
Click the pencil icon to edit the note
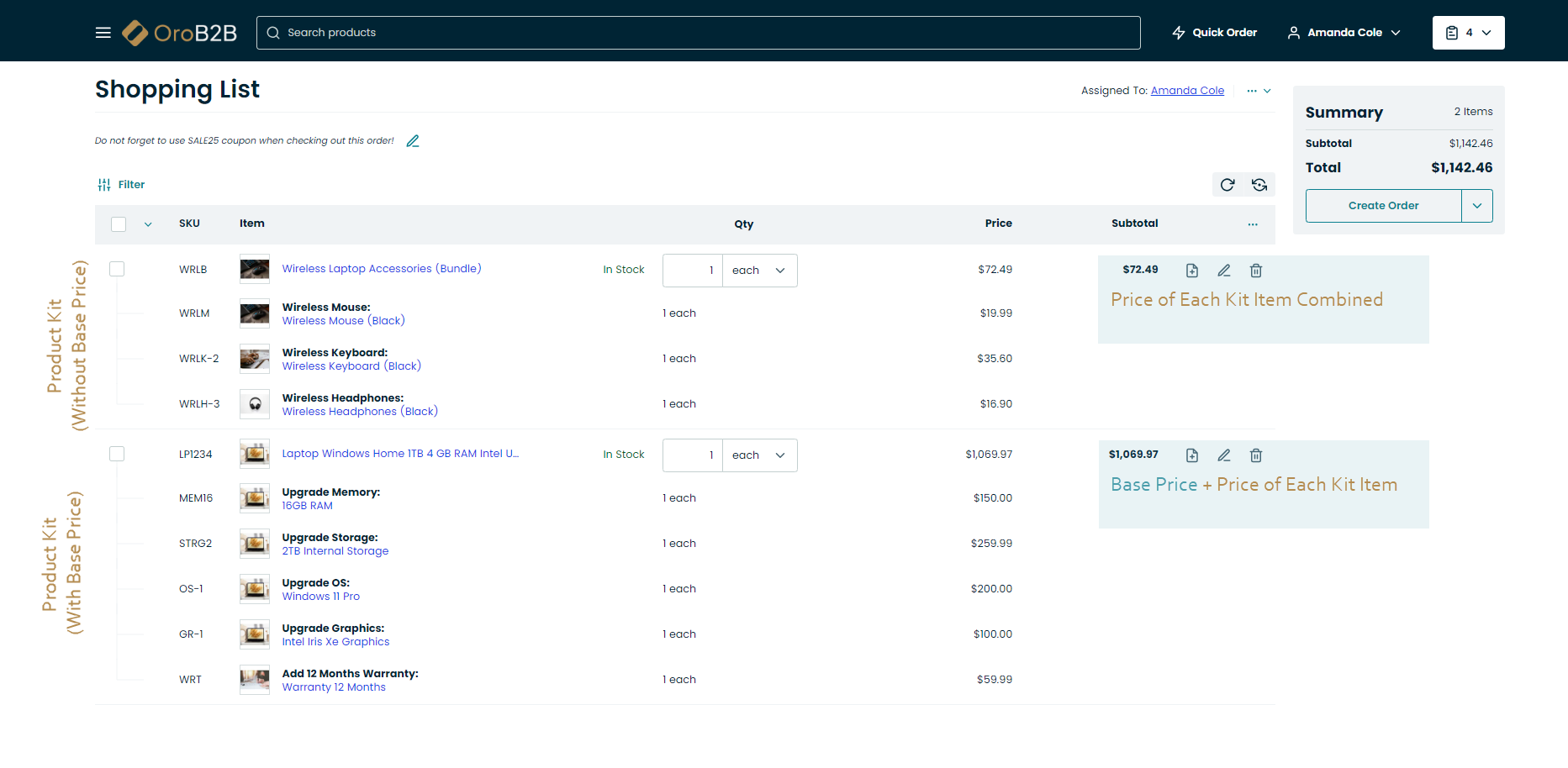click(x=413, y=141)
